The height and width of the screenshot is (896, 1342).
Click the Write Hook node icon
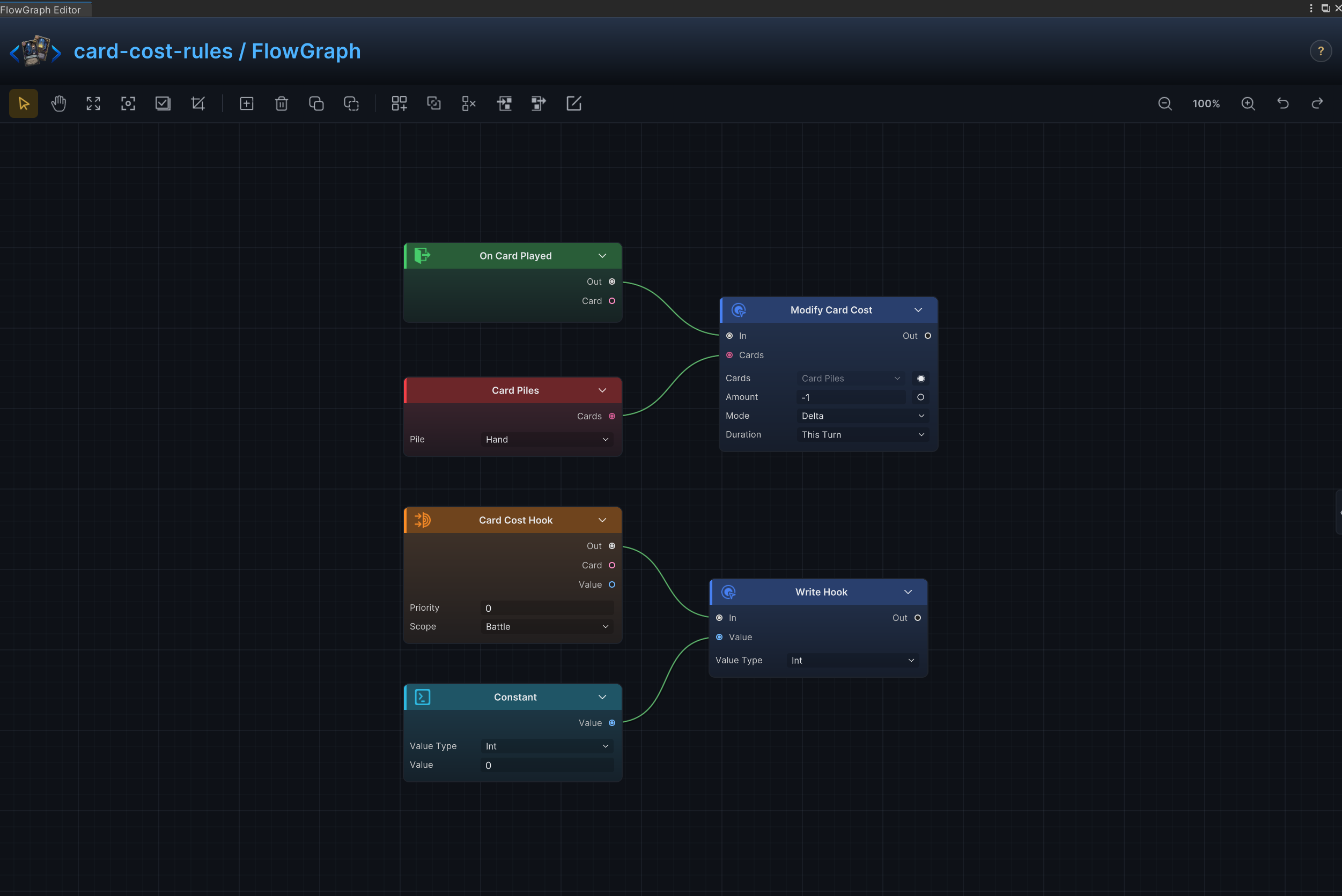tap(728, 592)
